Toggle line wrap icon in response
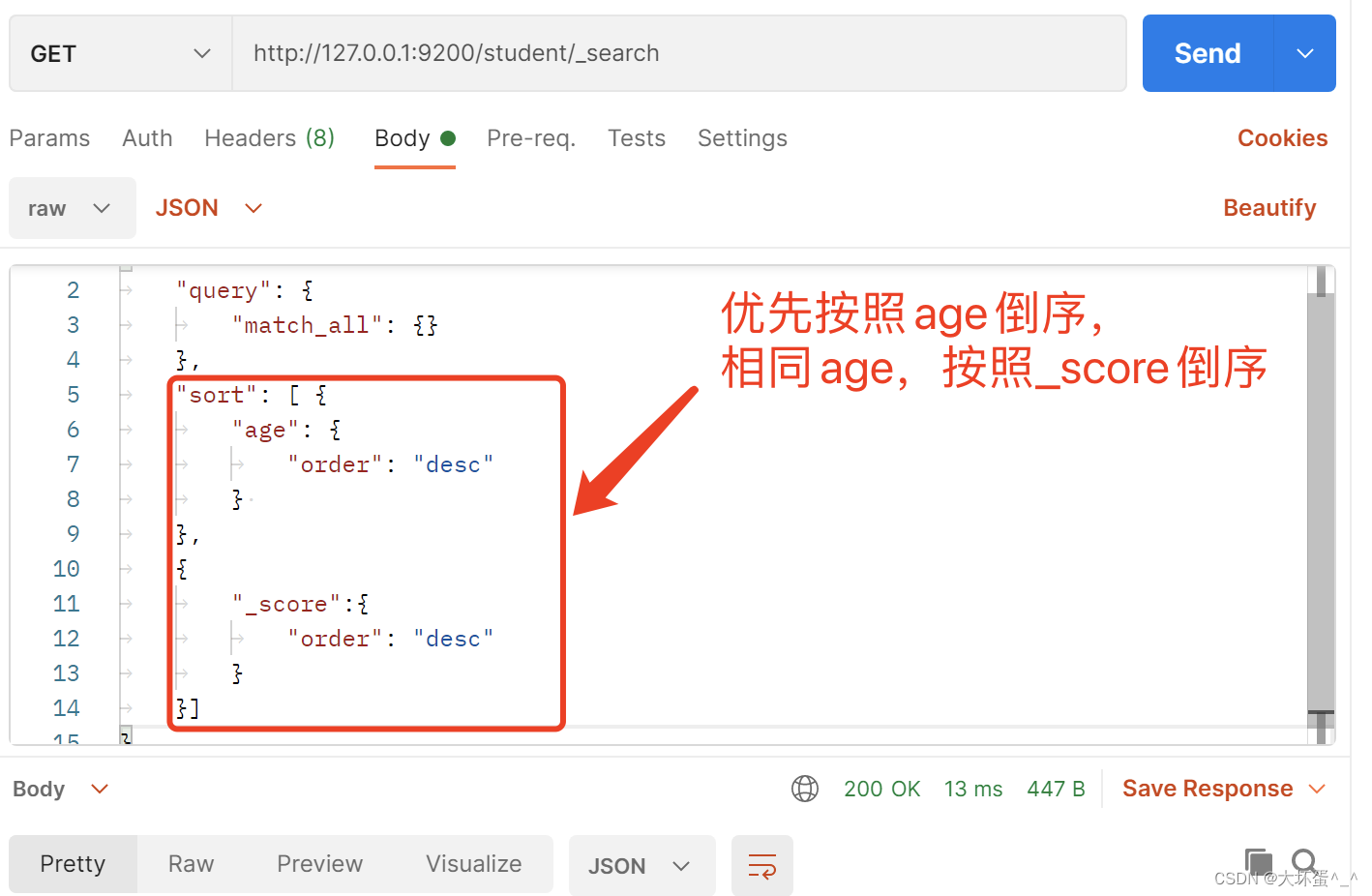 762,866
